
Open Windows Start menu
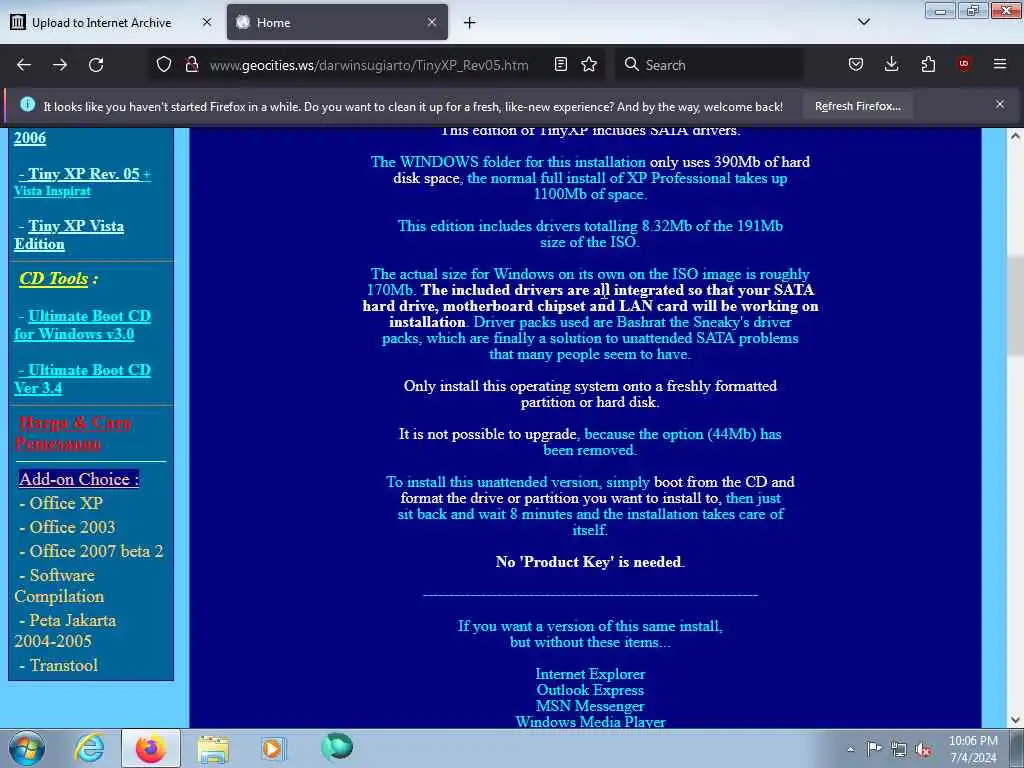[27, 748]
